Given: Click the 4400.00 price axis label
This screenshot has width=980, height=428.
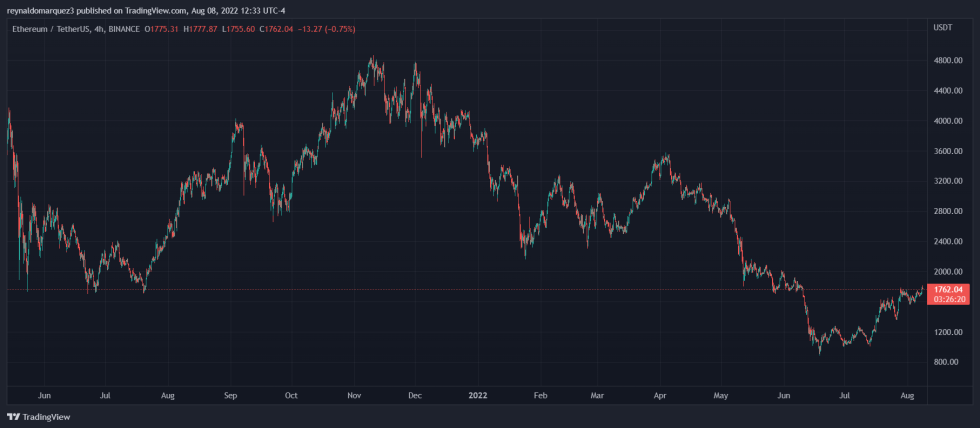Looking at the screenshot, I should coord(948,91).
